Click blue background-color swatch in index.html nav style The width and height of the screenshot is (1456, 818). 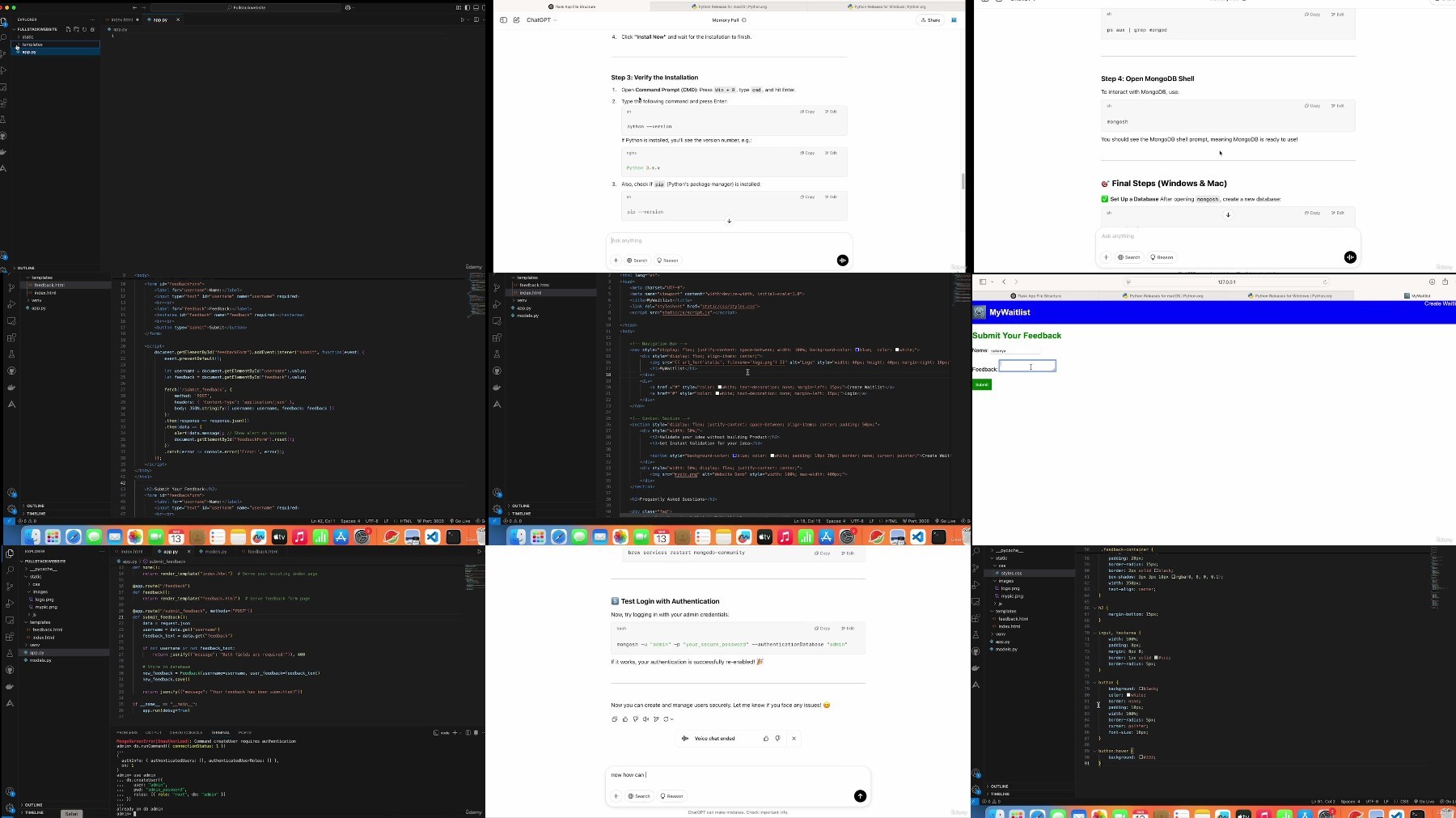click(857, 350)
